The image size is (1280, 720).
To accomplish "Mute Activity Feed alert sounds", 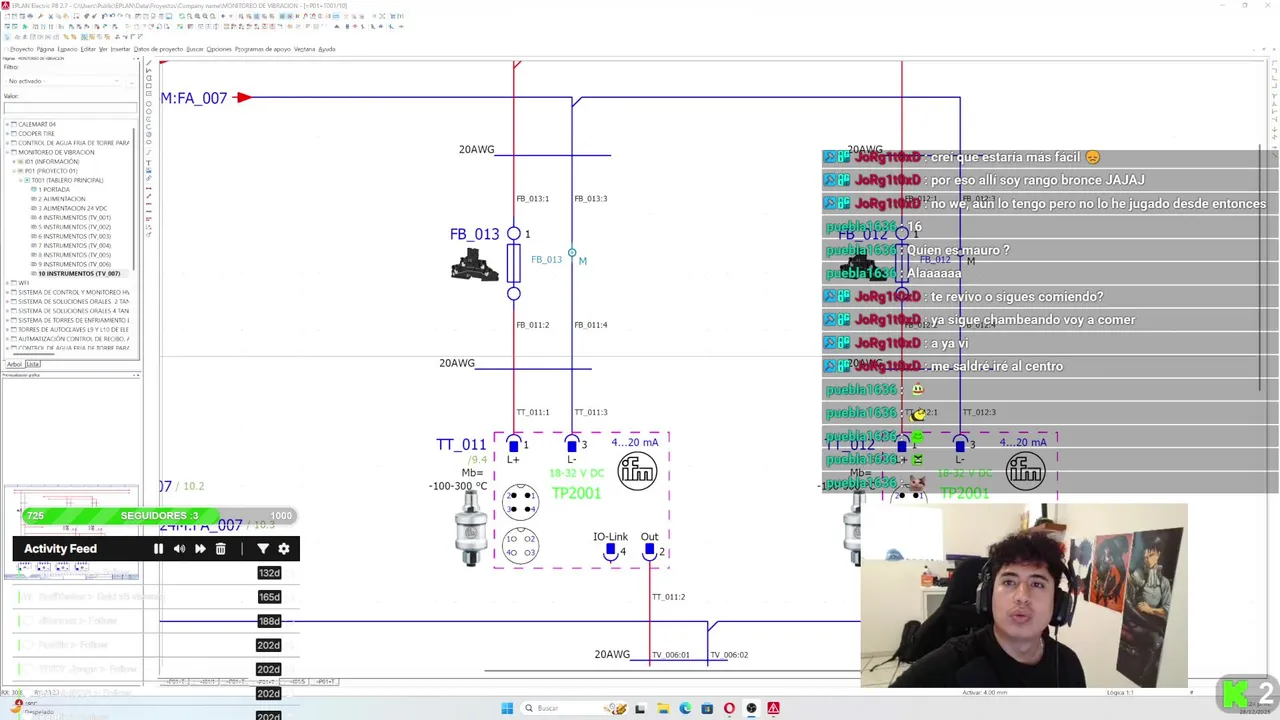I will coord(179,548).
